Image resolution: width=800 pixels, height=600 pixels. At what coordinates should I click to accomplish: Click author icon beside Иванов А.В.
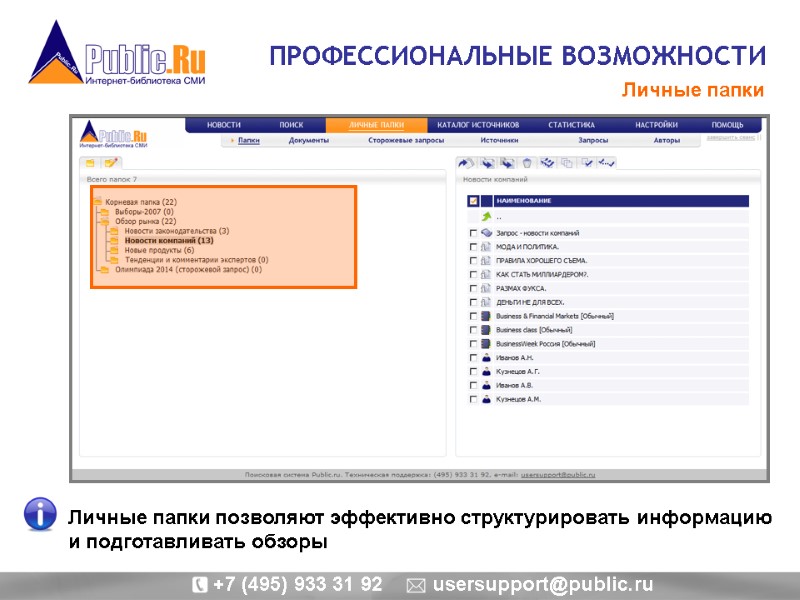486,385
